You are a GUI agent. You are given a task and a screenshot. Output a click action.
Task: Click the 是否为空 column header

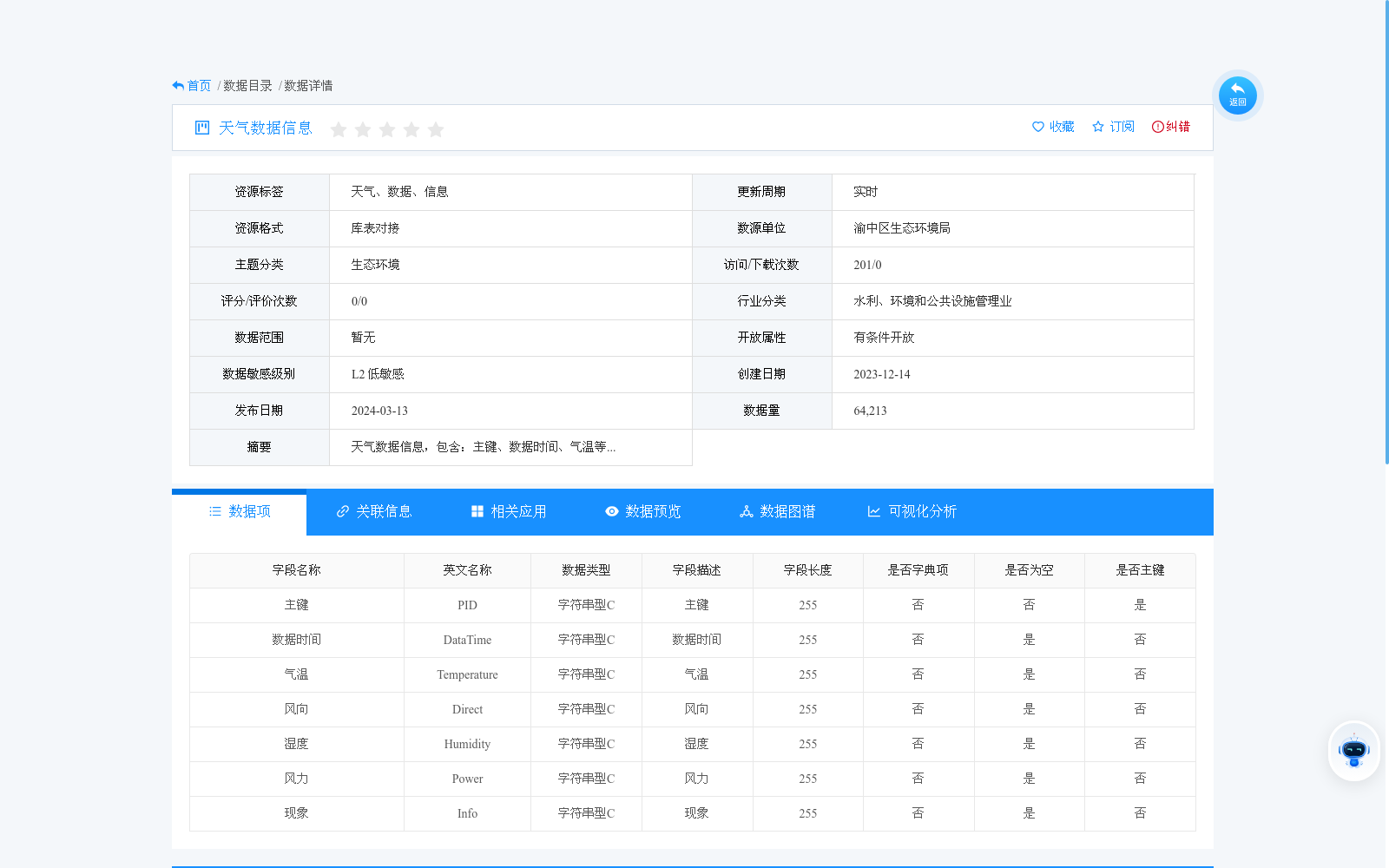(1029, 570)
